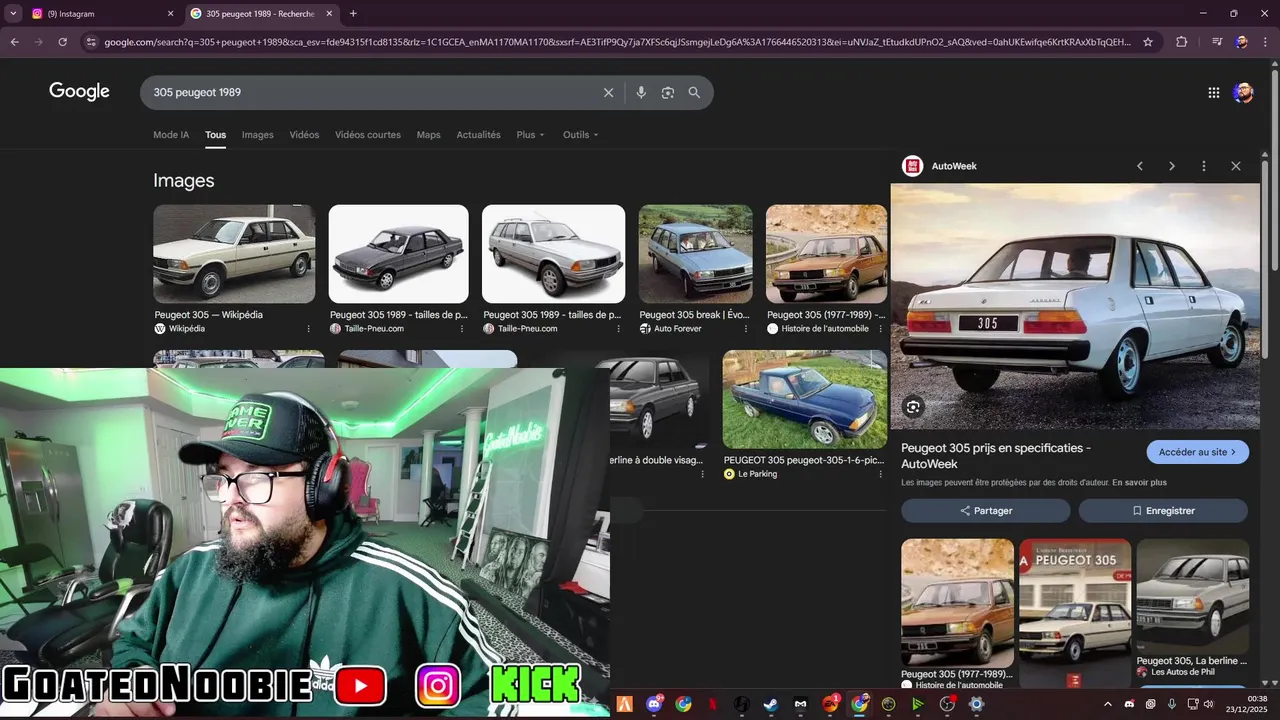Click the Accéder au site button

pos(1197,452)
